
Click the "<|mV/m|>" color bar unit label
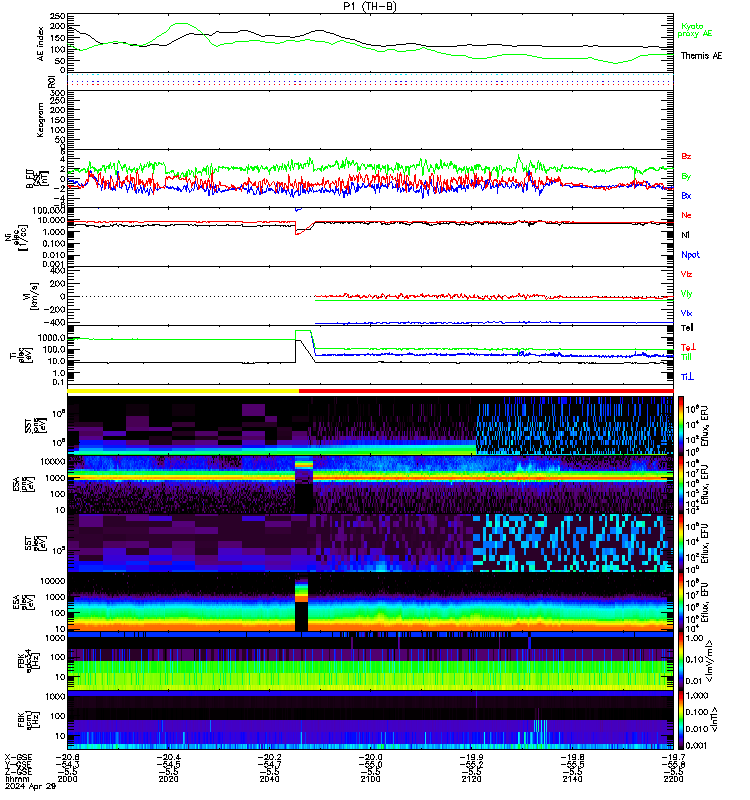coord(709,662)
